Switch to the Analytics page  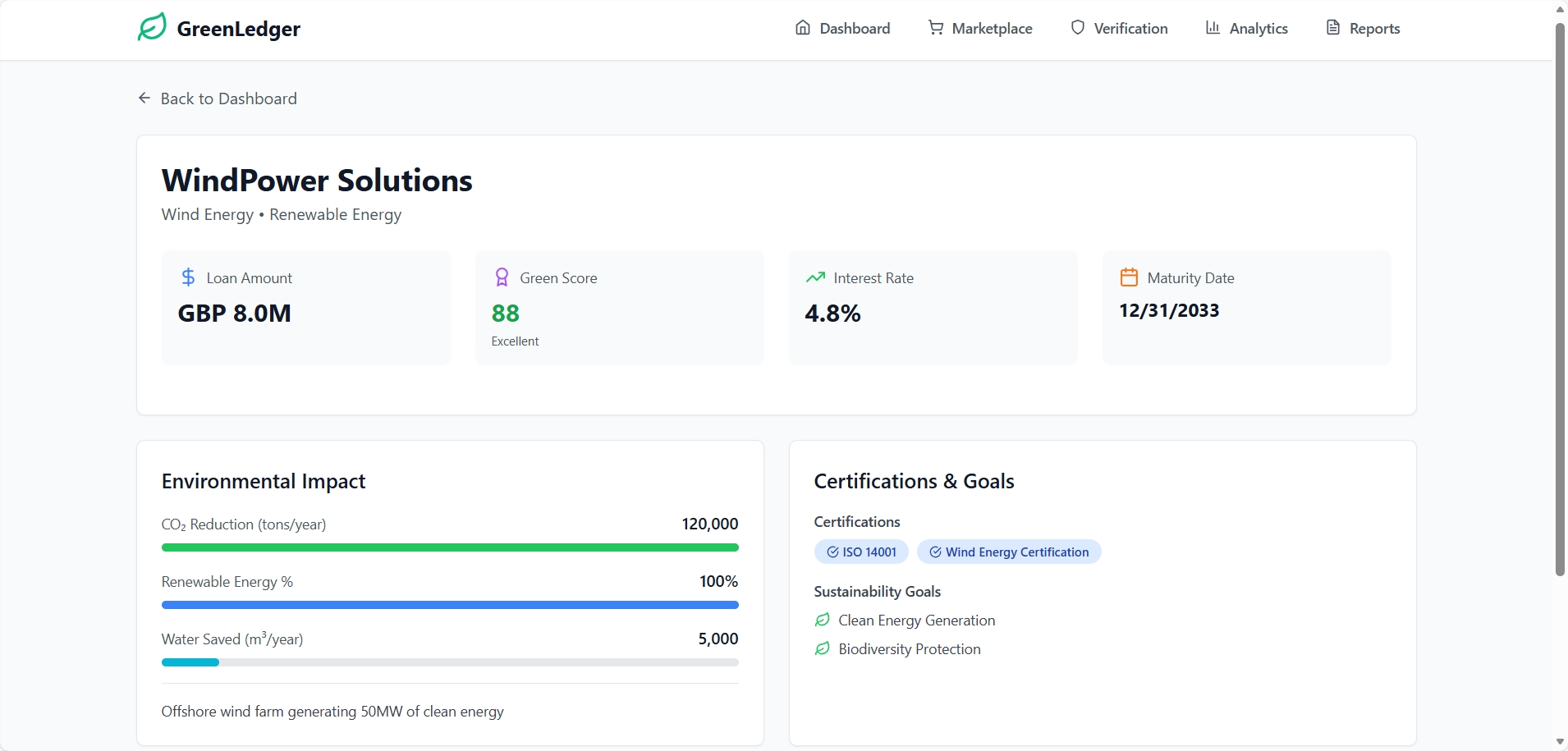tap(1246, 29)
